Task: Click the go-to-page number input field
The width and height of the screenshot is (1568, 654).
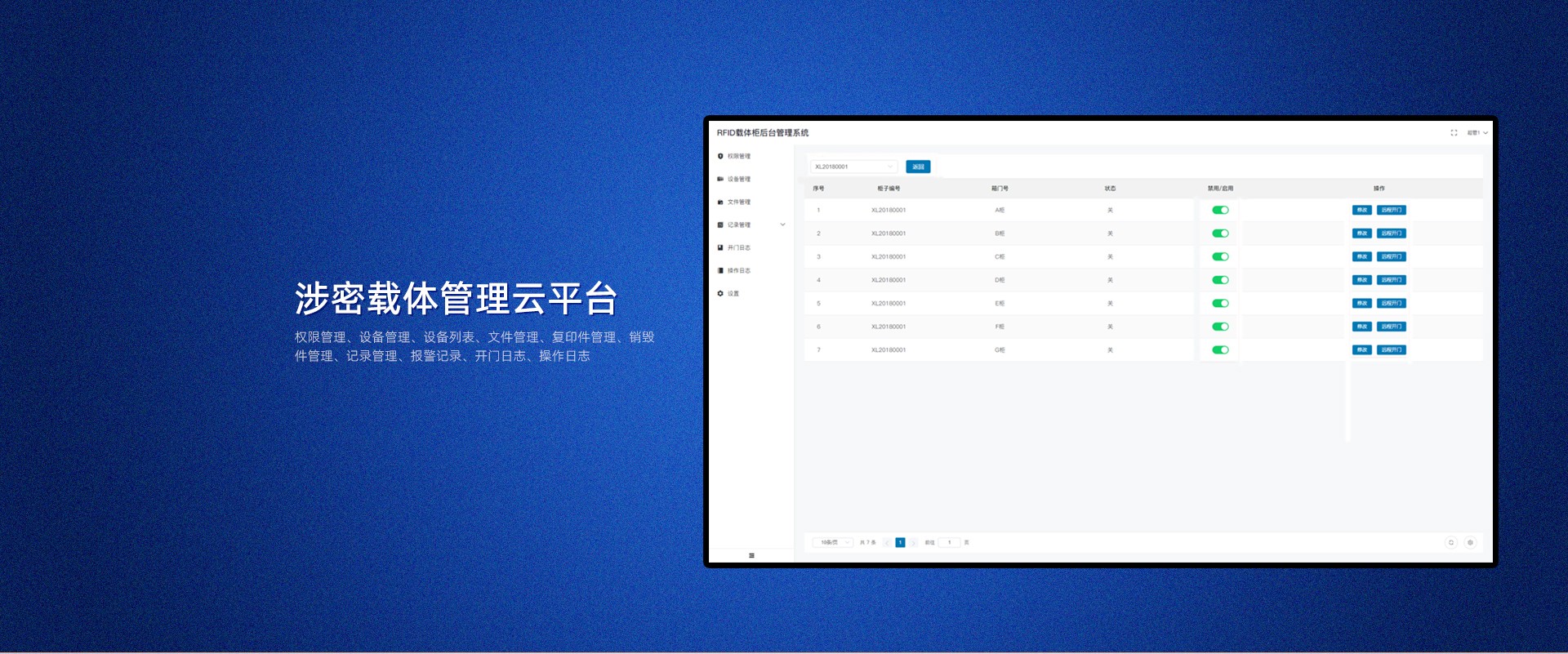Action: pyautogui.click(x=949, y=542)
